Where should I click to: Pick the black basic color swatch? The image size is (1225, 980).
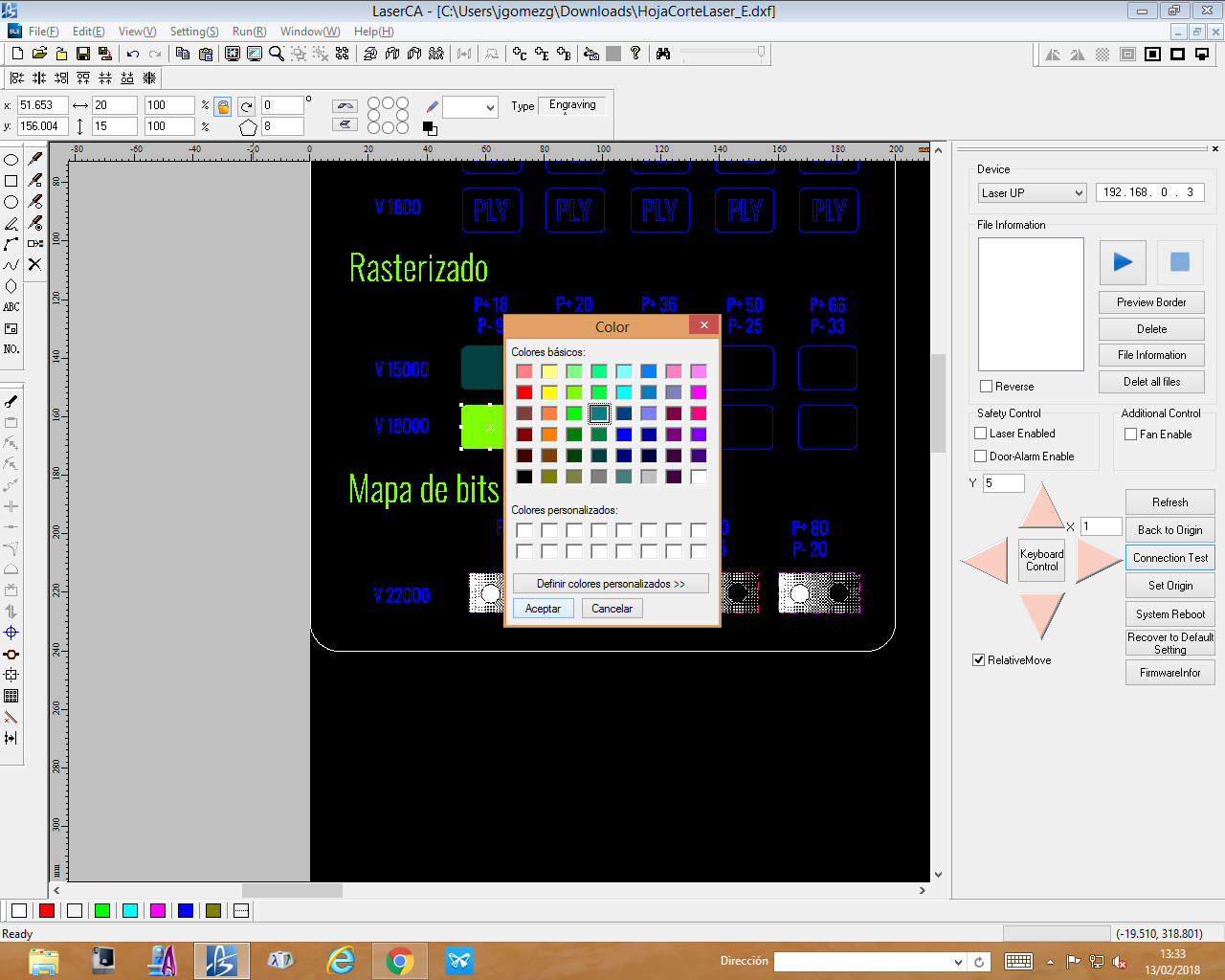pos(524,477)
